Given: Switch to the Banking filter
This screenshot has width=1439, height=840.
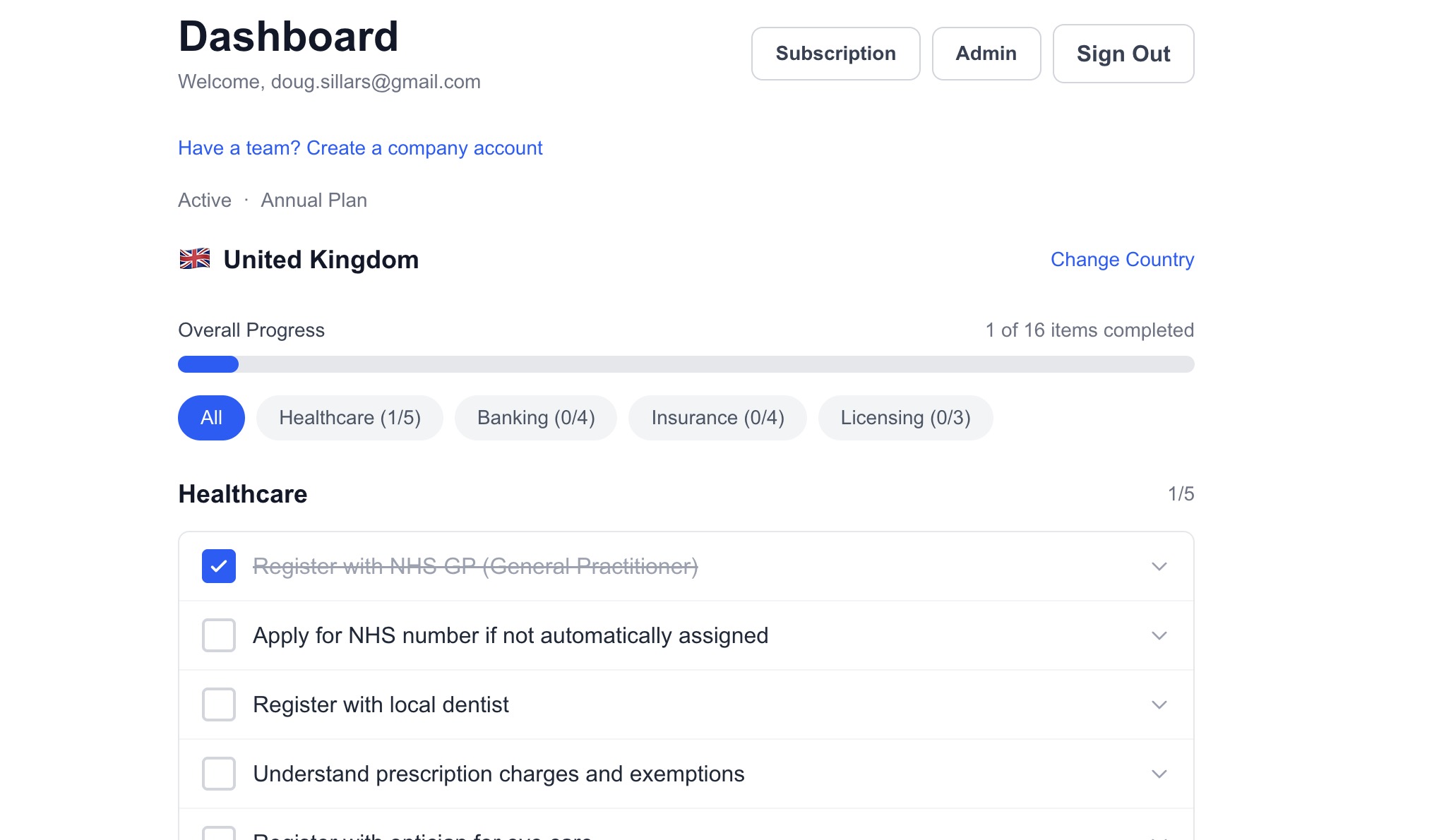Looking at the screenshot, I should click(535, 417).
